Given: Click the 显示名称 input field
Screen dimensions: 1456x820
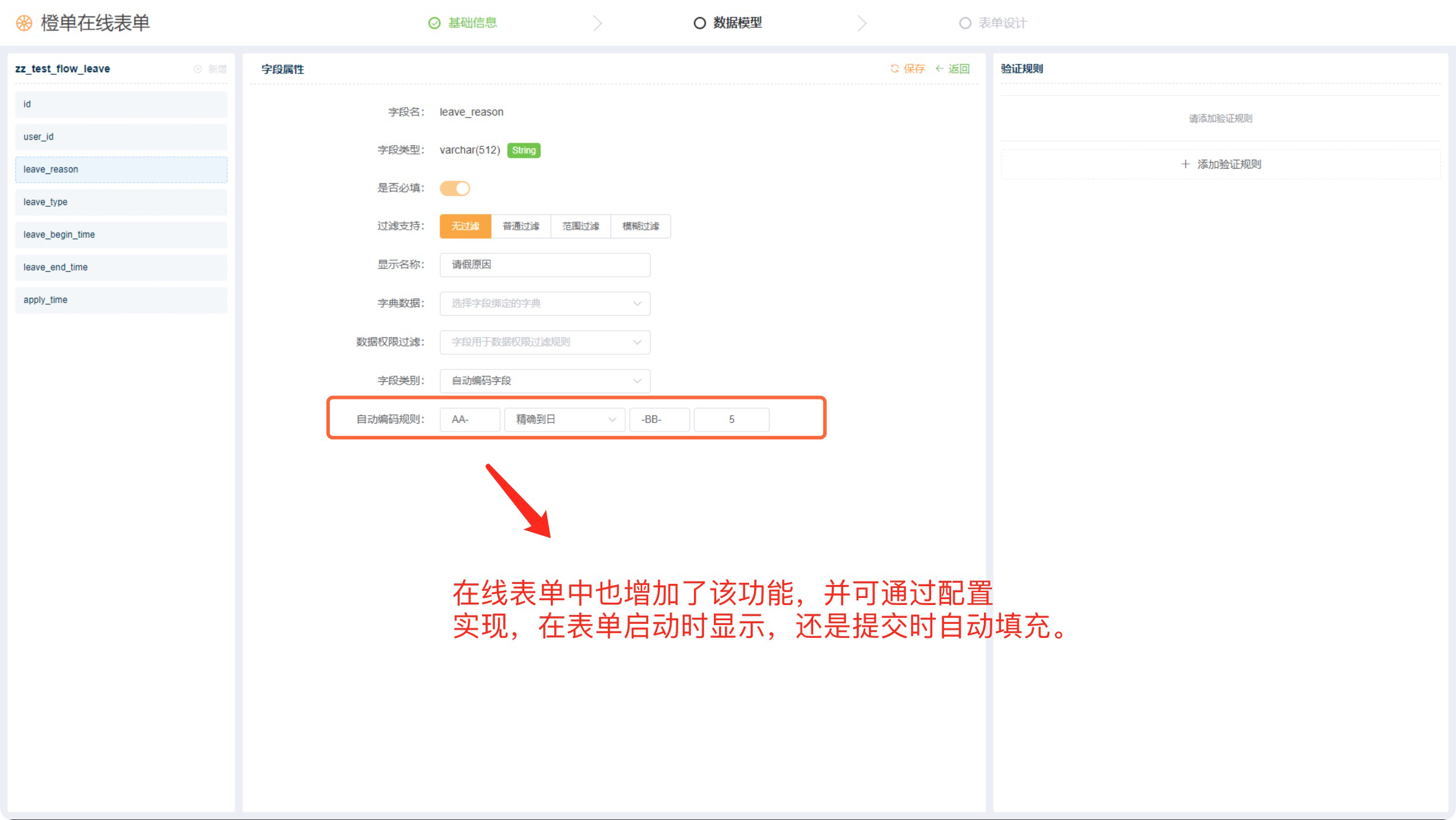Looking at the screenshot, I should pos(544,265).
